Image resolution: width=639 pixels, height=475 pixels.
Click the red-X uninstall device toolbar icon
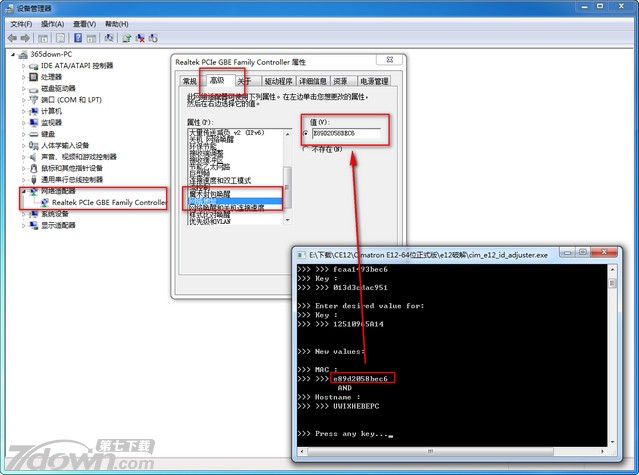[x=140, y=38]
